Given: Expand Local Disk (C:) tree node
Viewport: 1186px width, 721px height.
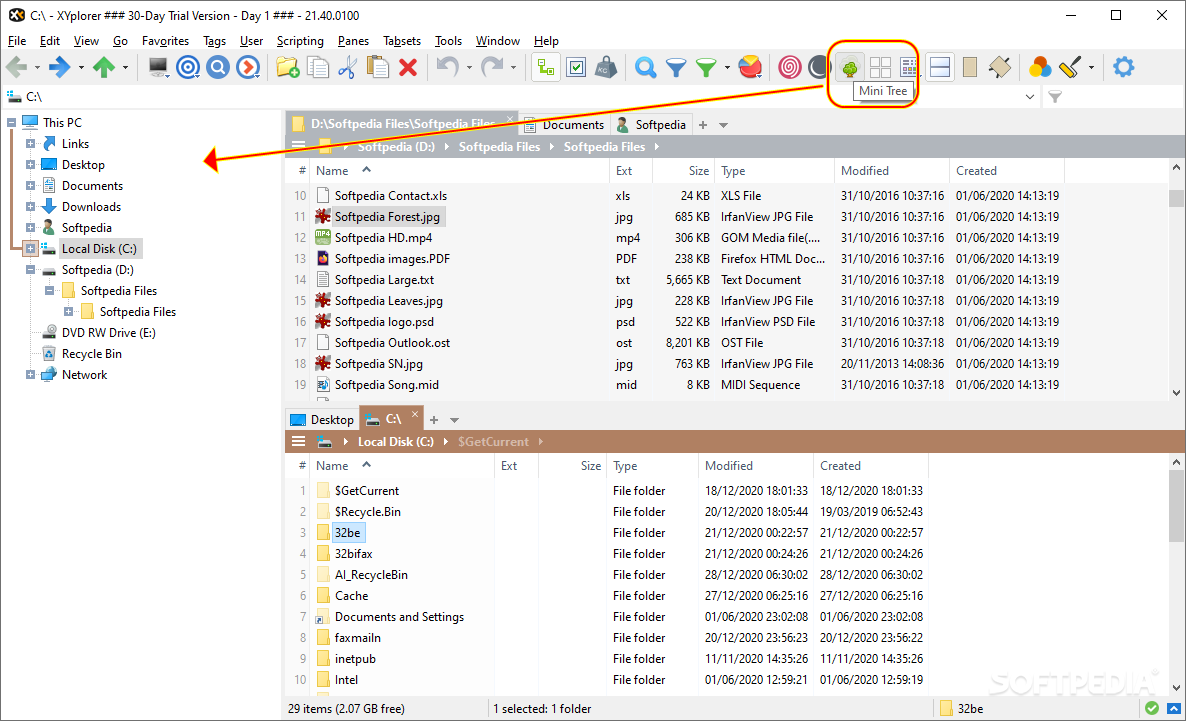Looking at the screenshot, I should 30,249.
